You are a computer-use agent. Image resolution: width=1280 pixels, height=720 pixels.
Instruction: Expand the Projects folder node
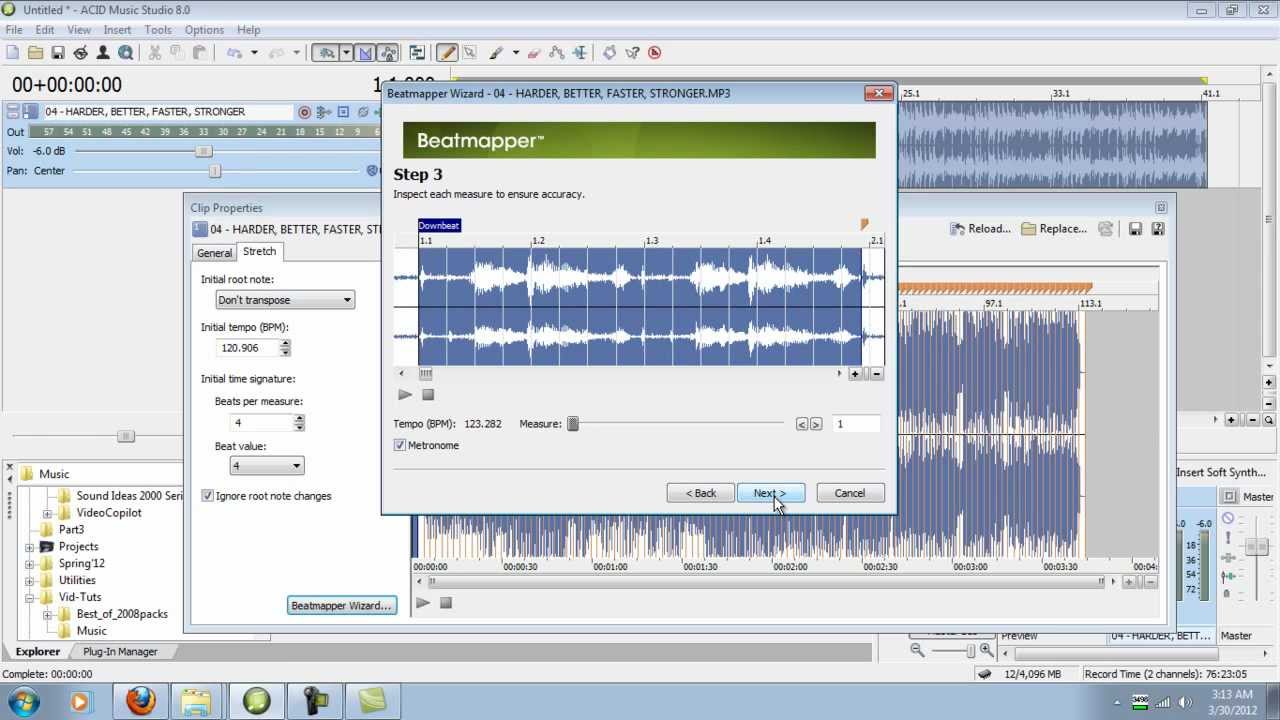pyautogui.click(x=30, y=547)
